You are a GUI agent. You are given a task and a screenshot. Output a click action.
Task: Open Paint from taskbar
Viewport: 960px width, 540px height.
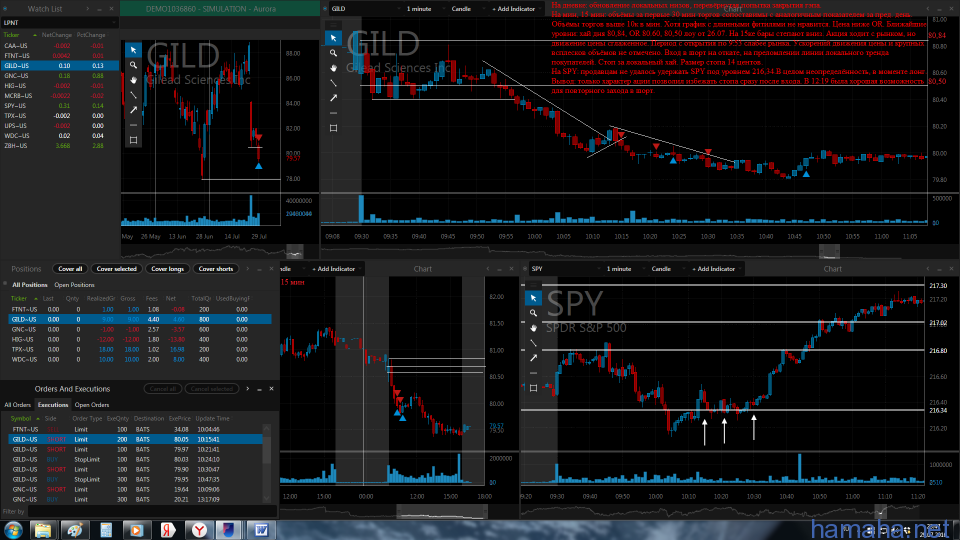click(74, 530)
